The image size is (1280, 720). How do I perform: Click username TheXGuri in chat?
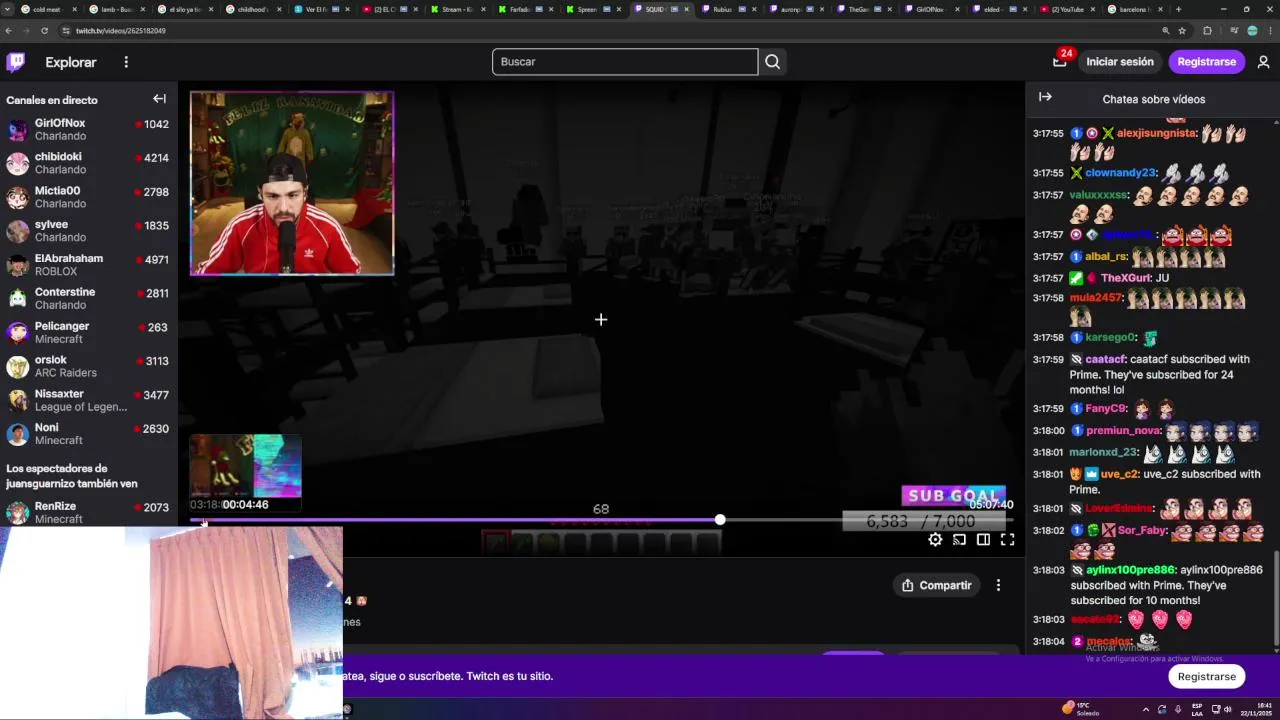point(1125,278)
